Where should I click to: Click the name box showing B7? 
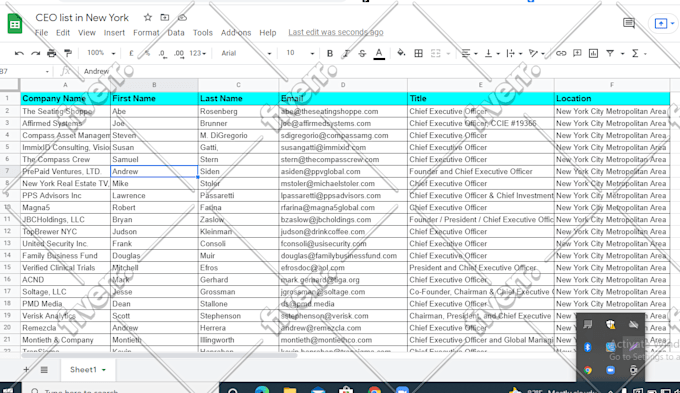25,71
